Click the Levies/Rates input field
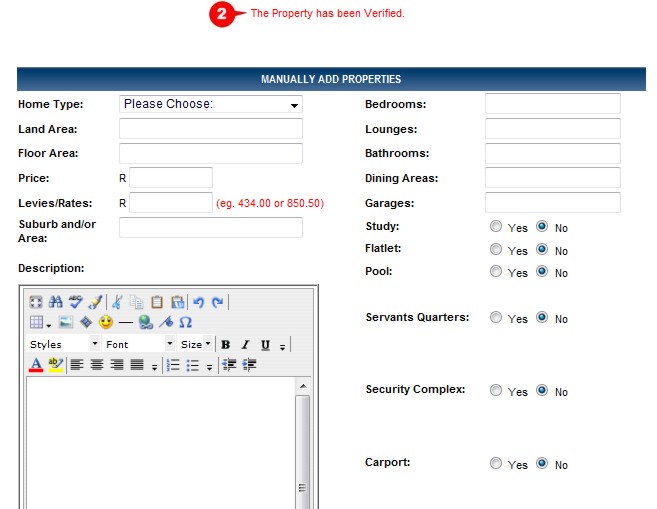 171,203
